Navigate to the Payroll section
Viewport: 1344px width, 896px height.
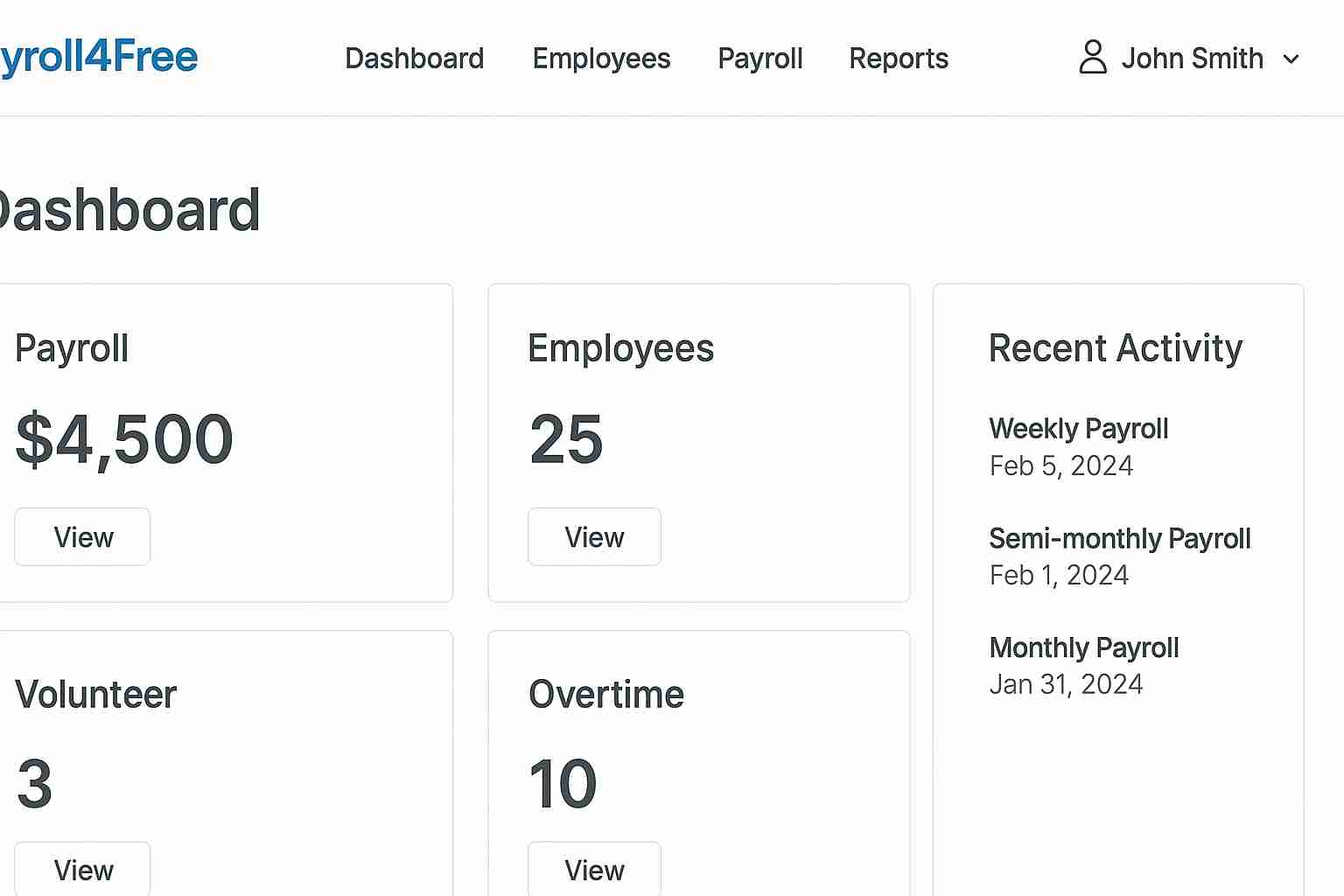pos(759,59)
